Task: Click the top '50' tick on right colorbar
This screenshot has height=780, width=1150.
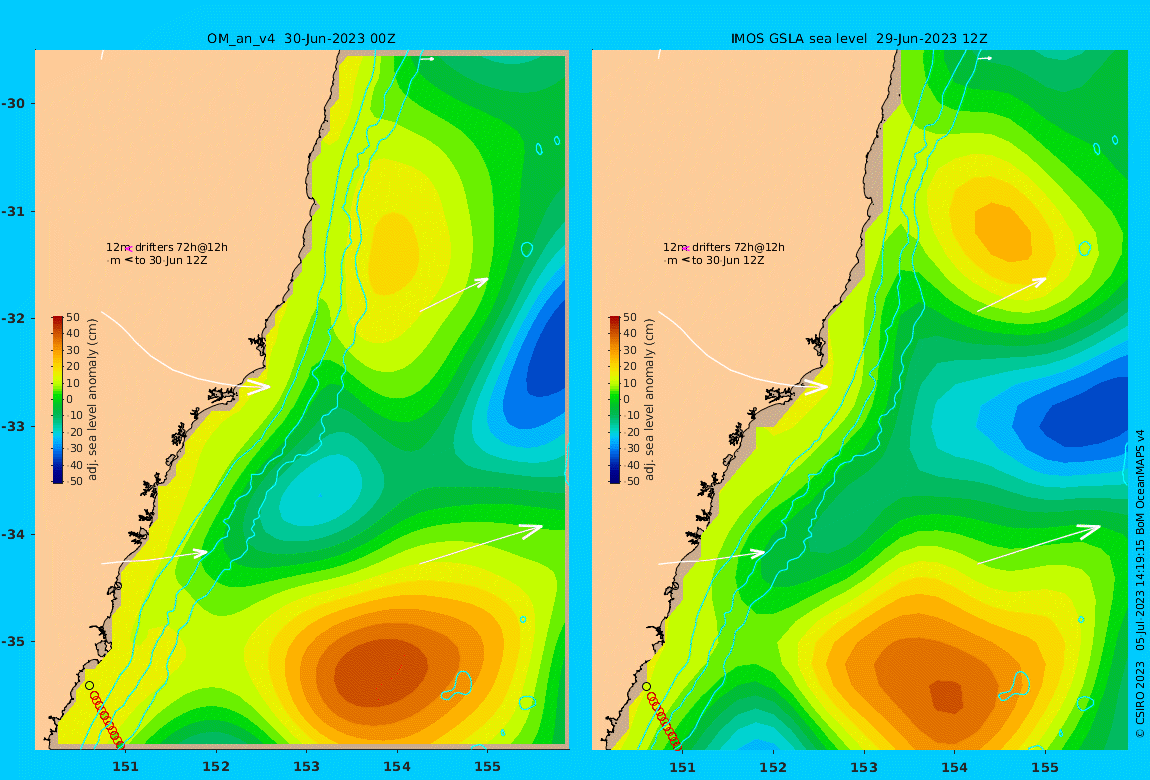Action: [x=630, y=317]
